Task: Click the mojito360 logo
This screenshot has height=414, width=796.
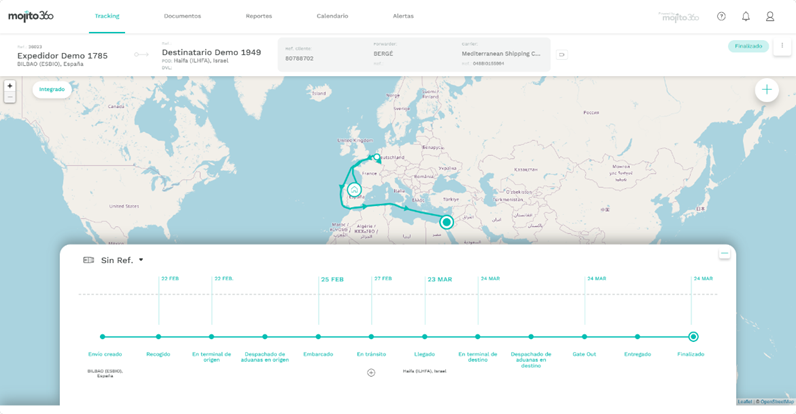Action: [31, 16]
